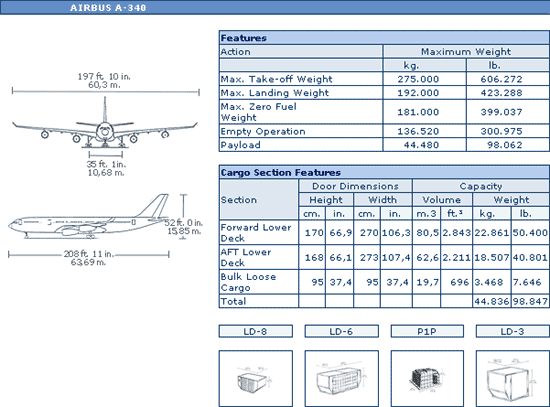
Task: Select the Max. Take-off Weight row label
Action: click(x=276, y=79)
